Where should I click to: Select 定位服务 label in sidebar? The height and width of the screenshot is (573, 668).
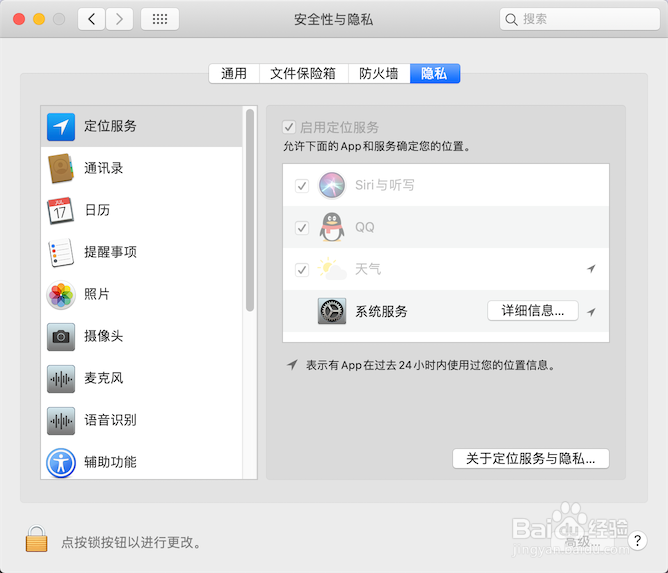coord(110,126)
